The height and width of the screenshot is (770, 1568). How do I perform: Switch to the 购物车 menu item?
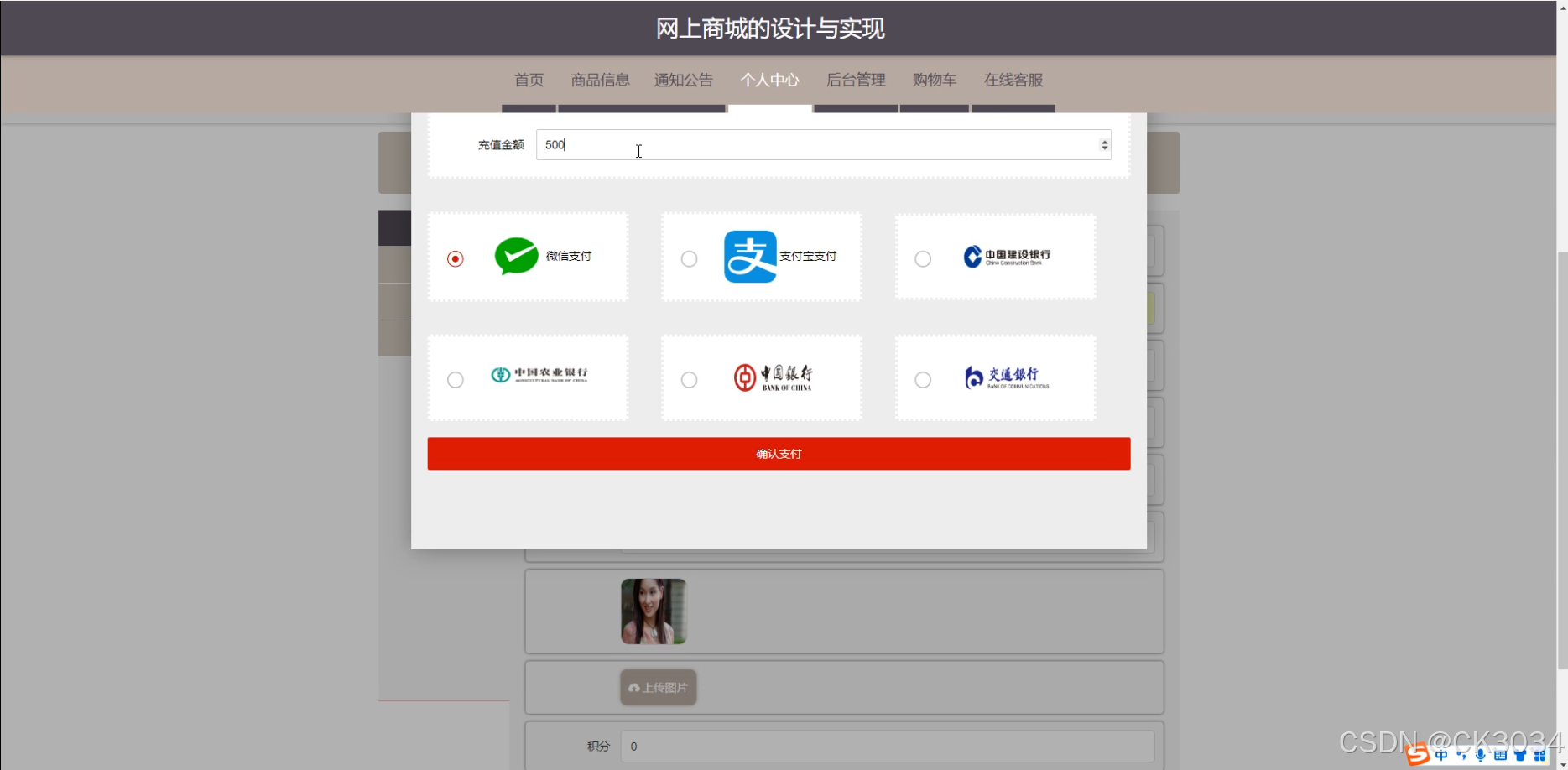(x=934, y=80)
